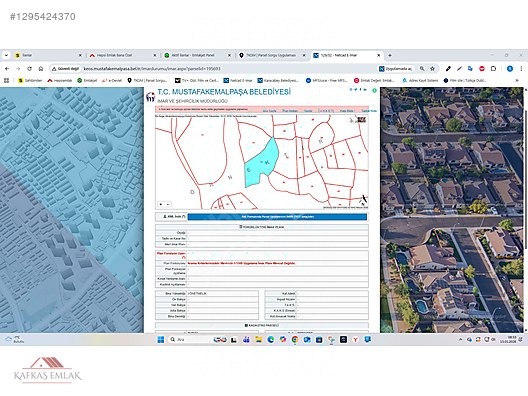Open the Emlakjet bookmark
Image resolution: width=528 pixels, height=396 pixels.
coord(87,80)
